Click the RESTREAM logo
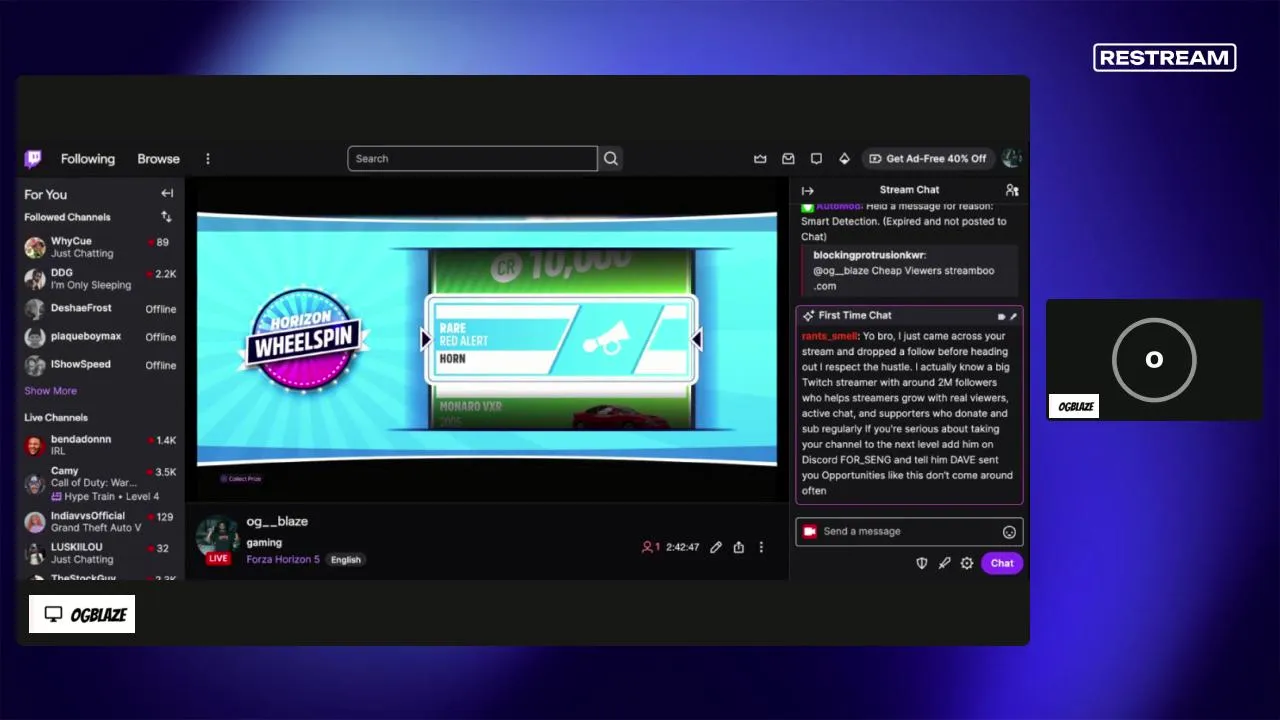Image resolution: width=1280 pixels, height=720 pixels. [1165, 58]
